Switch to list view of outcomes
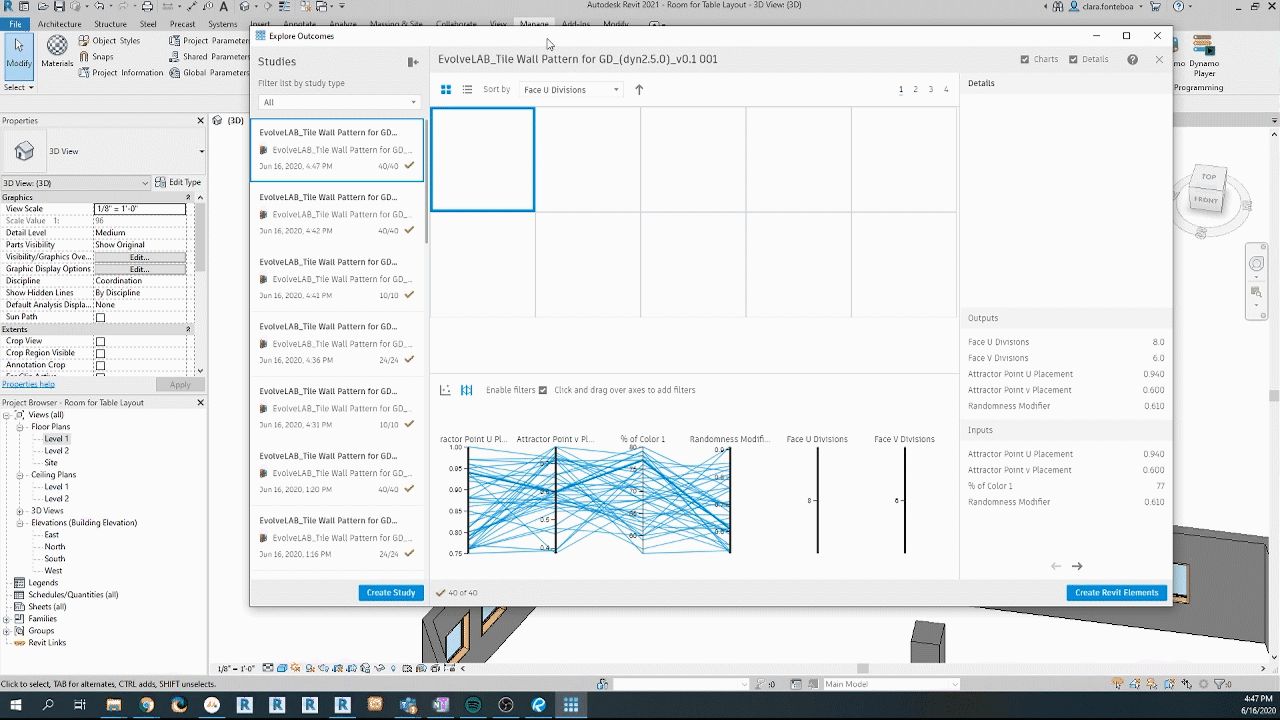The height and width of the screenshot is (720, 1280). click(467, 89)
